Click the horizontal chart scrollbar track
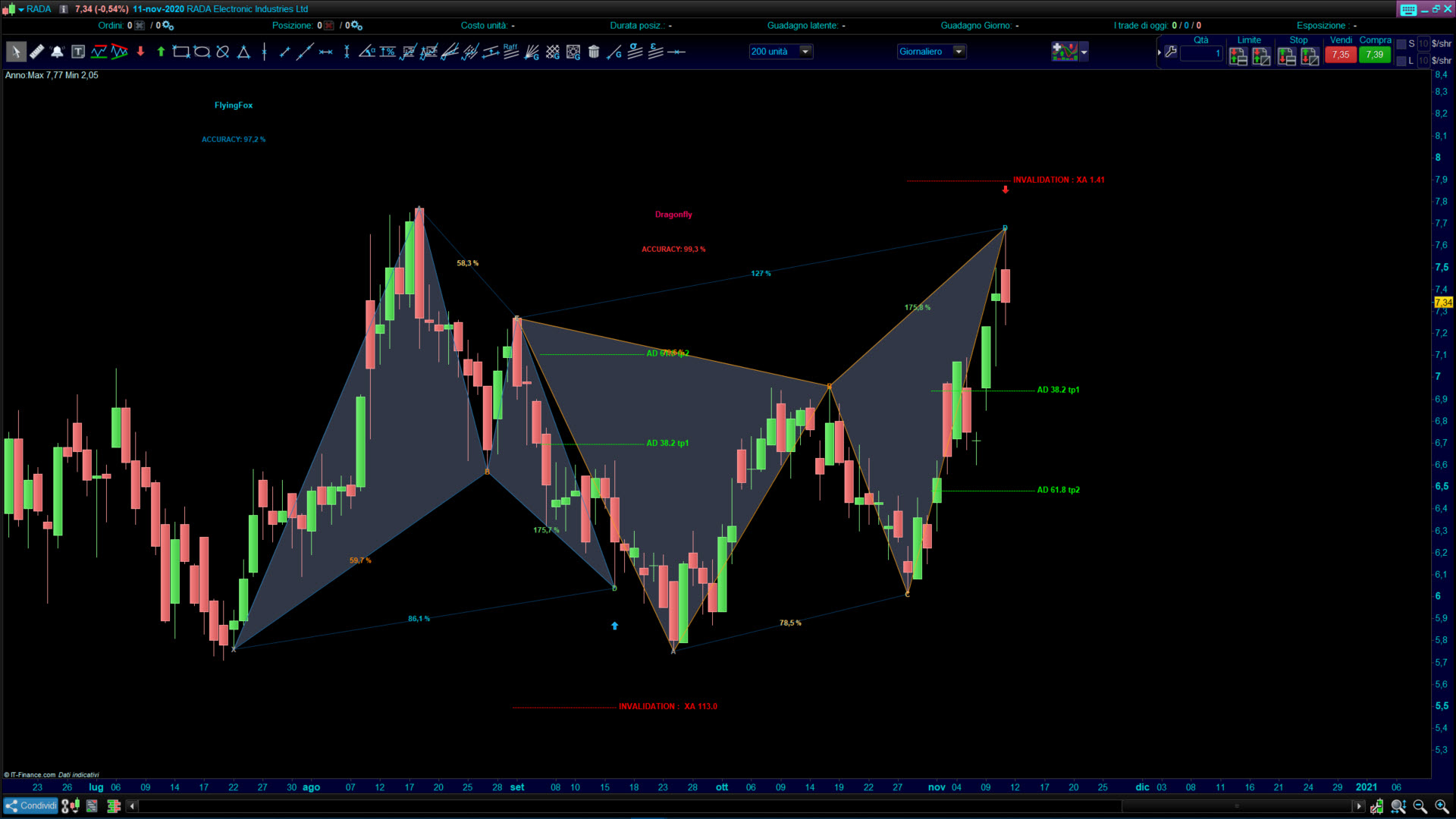Screen dimensions: 1456x819 (x=607, y=806)
